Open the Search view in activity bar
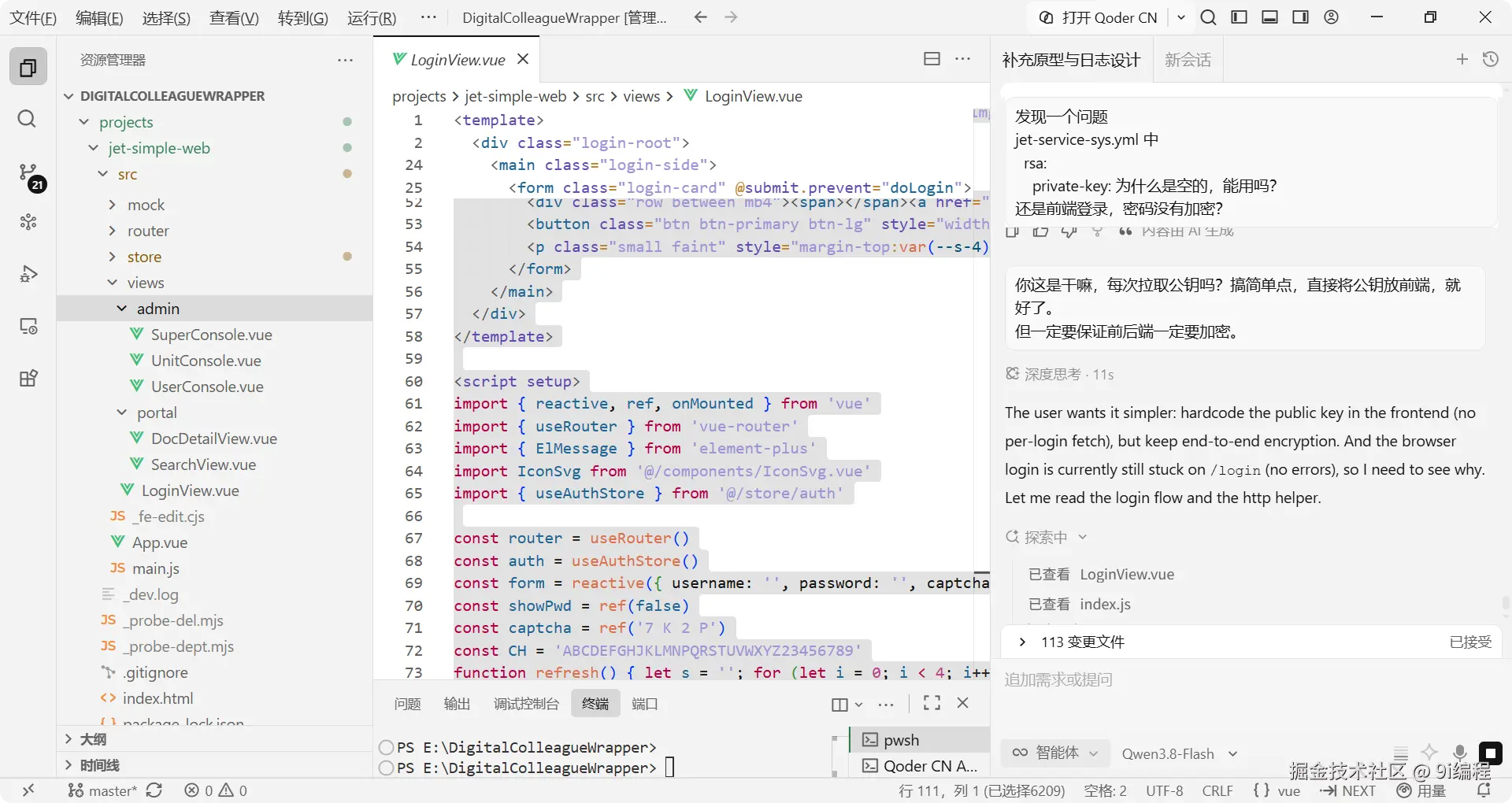The height and width of the screenshot is (803, 1512). point(27,119)
